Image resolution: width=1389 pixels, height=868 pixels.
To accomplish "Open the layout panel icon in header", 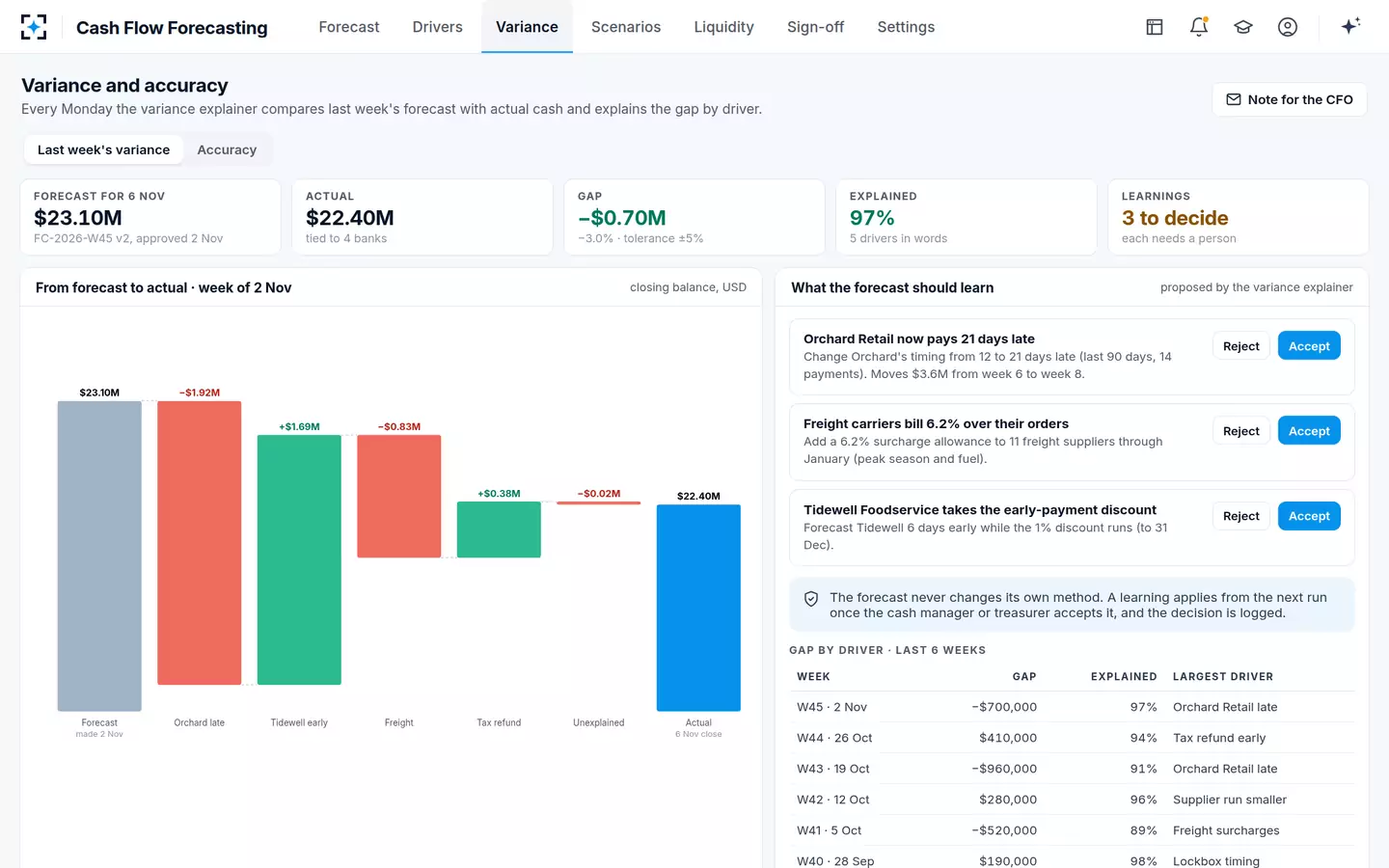I will click(x=1155, y=27).
